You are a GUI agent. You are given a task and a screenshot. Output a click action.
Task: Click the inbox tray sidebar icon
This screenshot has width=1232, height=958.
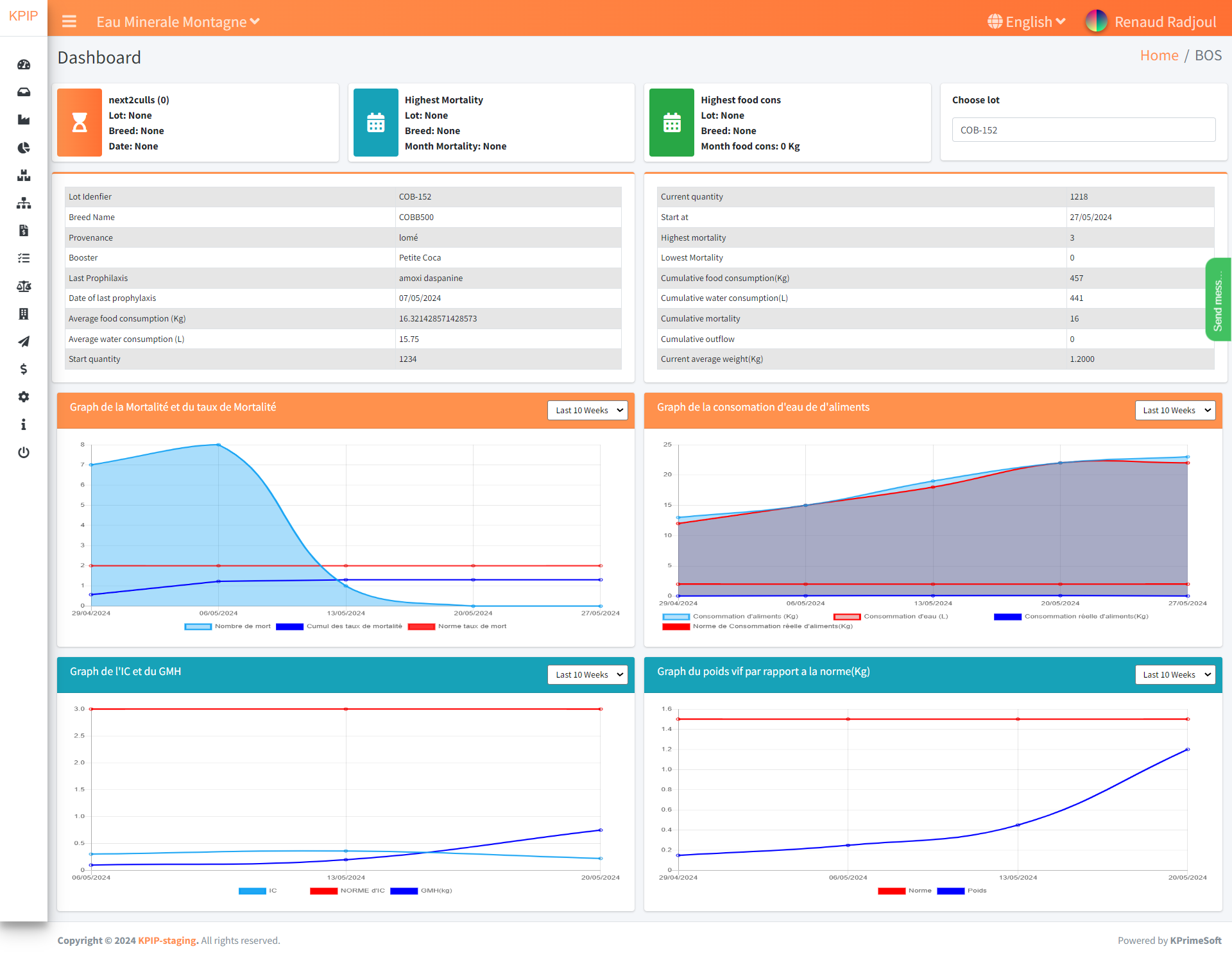point(24,92)
